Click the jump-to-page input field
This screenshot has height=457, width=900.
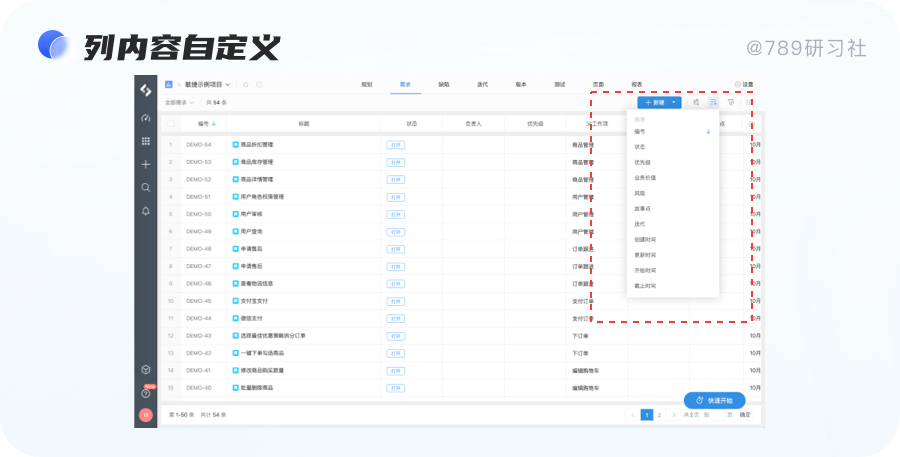pos(719,415)
